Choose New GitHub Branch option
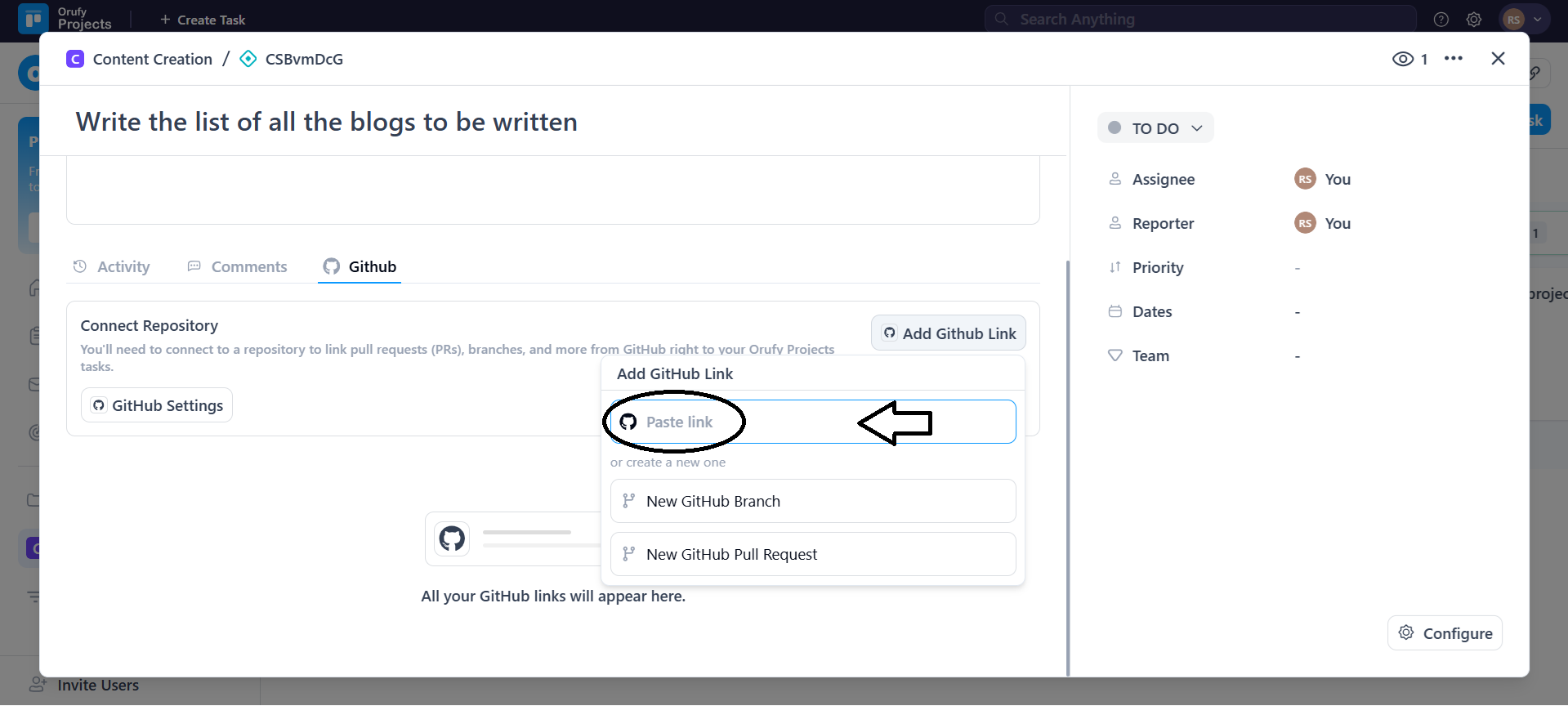 [813, 501]
